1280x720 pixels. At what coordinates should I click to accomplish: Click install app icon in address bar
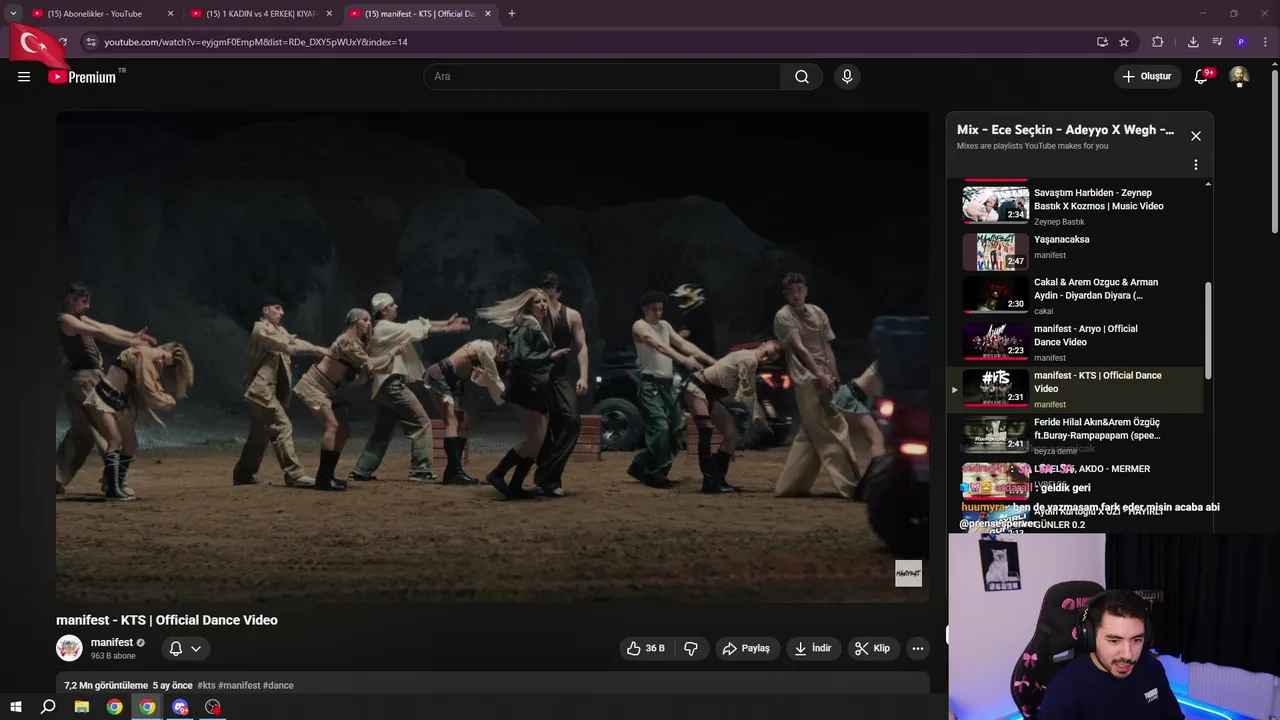[x=1102, y=42]
